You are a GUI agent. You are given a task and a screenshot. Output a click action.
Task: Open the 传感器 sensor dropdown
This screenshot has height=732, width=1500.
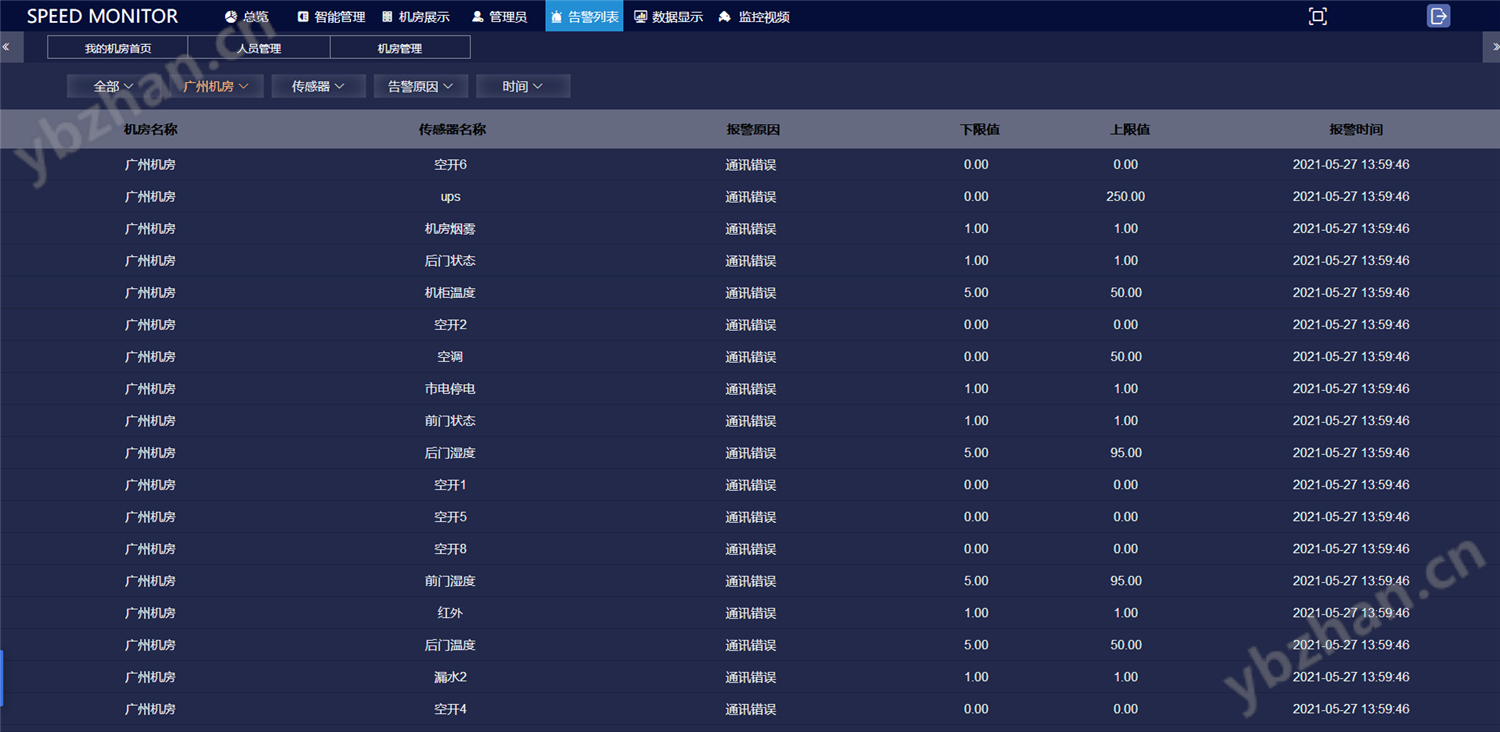[x=318, y=87]
